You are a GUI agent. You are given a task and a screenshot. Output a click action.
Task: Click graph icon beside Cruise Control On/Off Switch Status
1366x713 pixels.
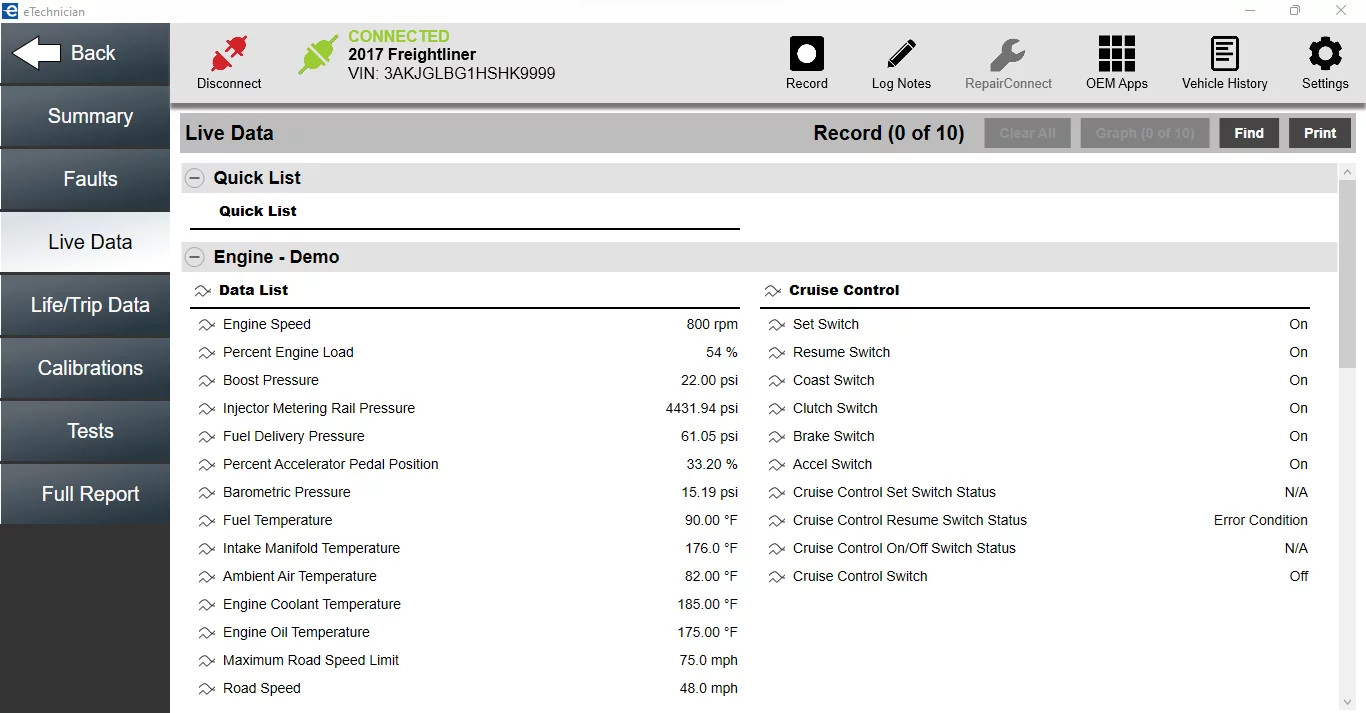(776, 549)
